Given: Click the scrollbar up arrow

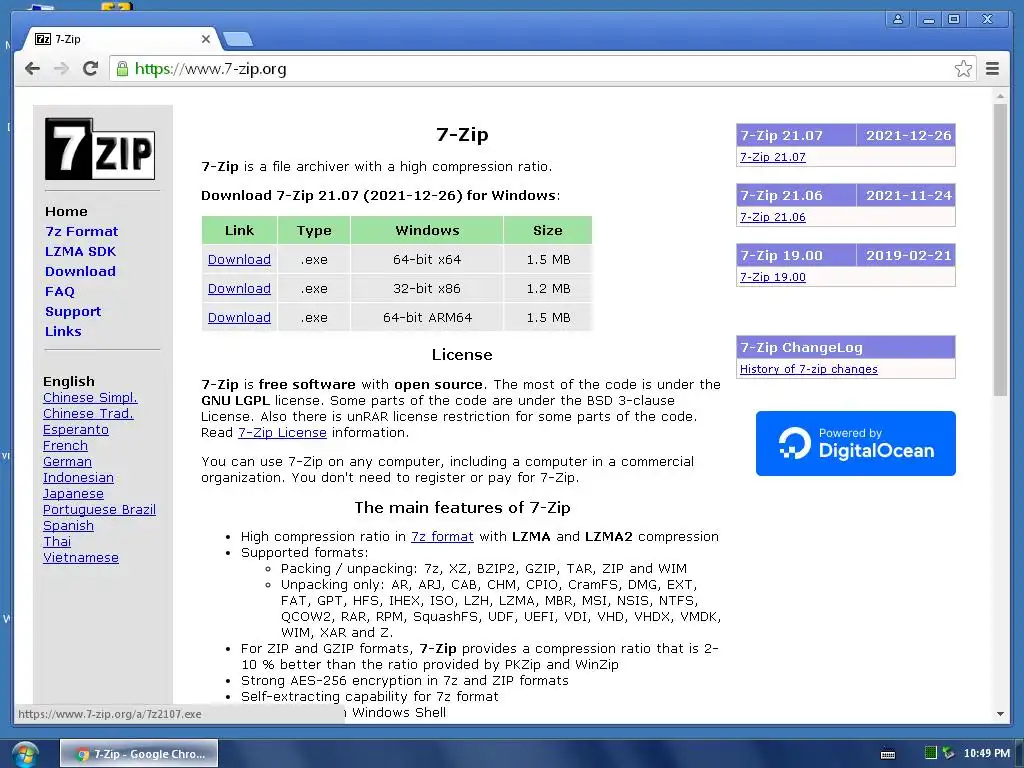Looking at the screenshot, I should pos(1000,96).
